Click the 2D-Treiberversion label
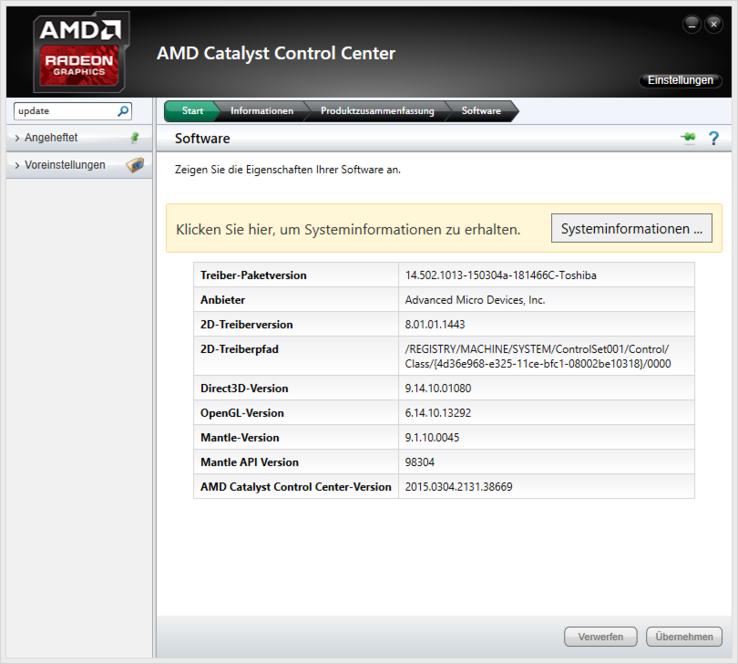 pos(246,324)
